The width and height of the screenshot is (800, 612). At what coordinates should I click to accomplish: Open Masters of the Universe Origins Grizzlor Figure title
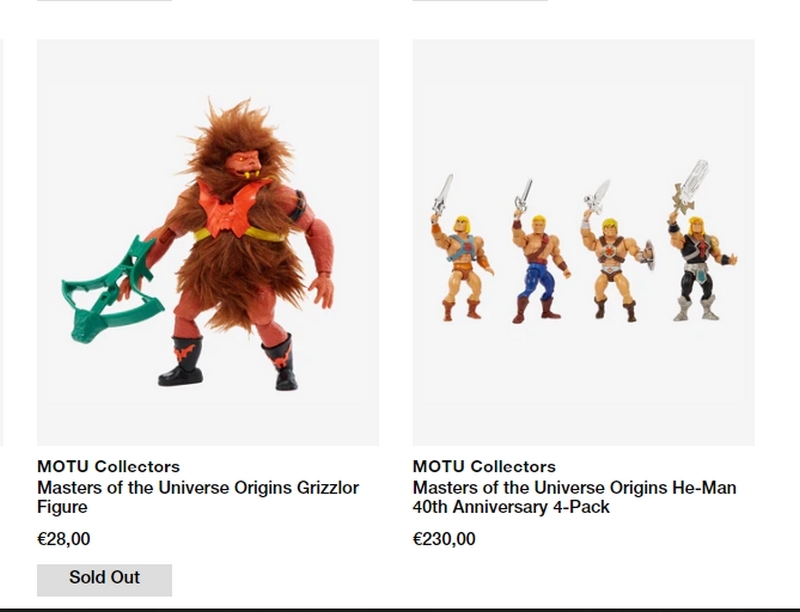click(198, 497)
